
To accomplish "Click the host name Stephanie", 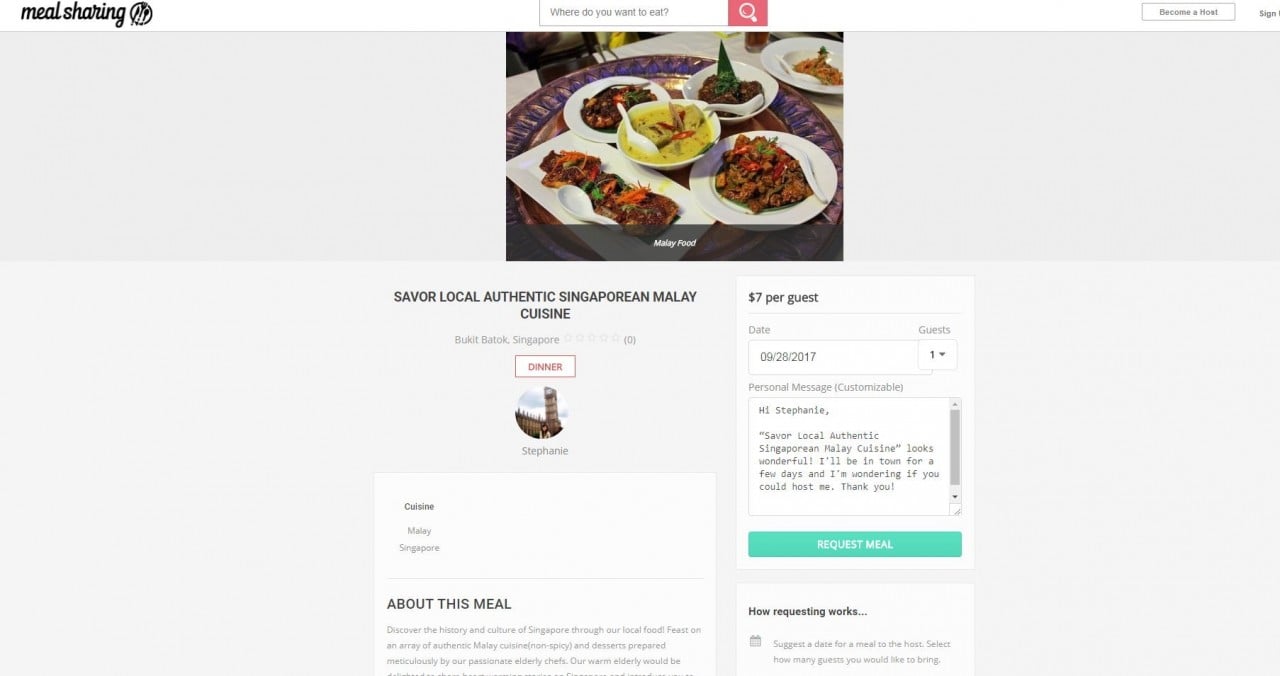I will pyautogui.click(x=545, y=451).
